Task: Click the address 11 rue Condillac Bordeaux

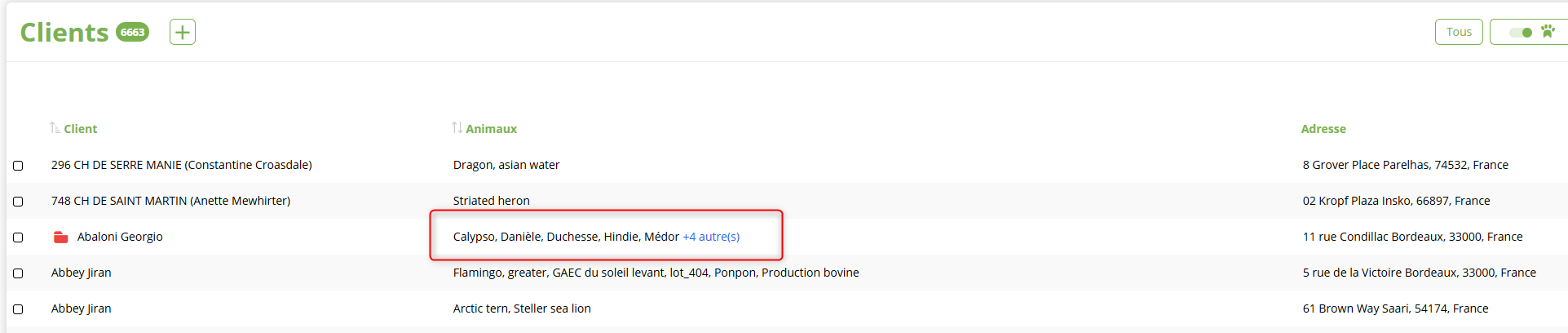Action: (x=1412, y=237)
